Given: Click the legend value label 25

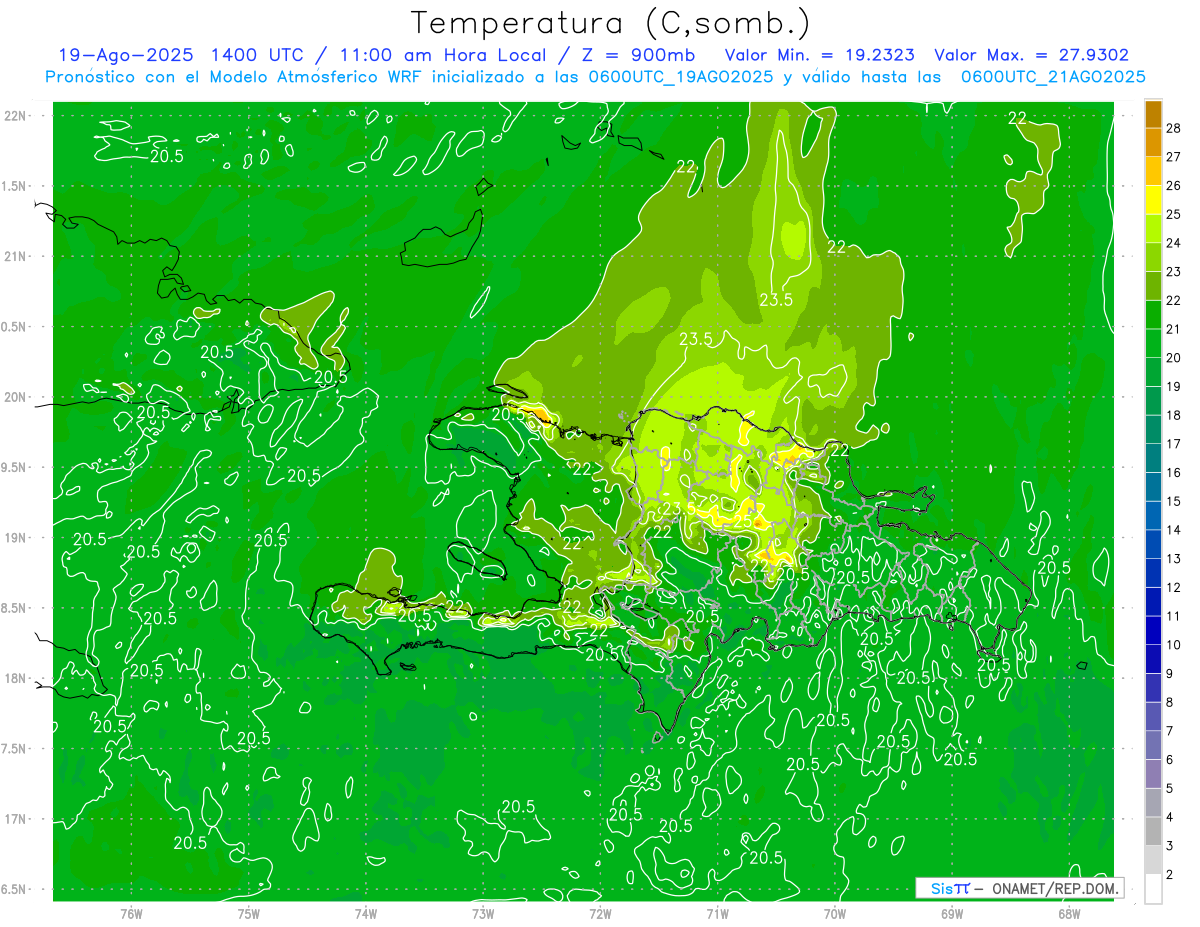Looking at the screenshot, I should coord(1174,214).
